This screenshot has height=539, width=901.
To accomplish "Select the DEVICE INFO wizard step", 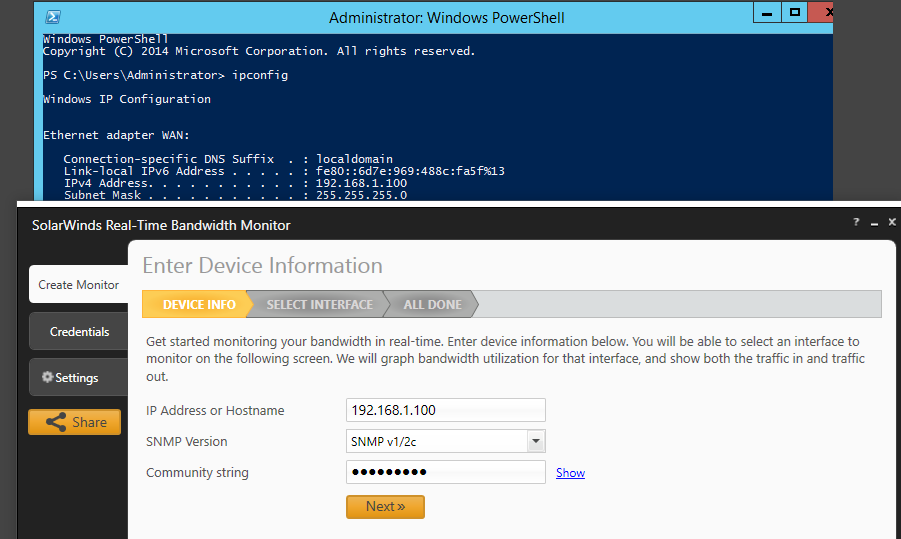I will [199, 305].
